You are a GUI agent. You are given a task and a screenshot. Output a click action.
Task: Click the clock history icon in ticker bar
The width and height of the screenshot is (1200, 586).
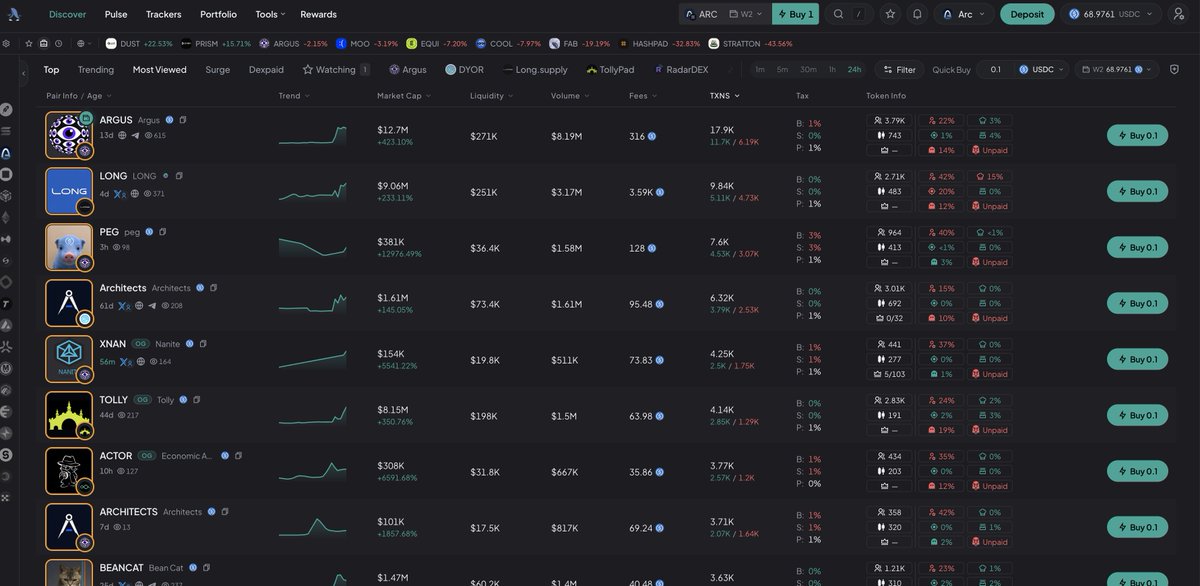[59, 44]
